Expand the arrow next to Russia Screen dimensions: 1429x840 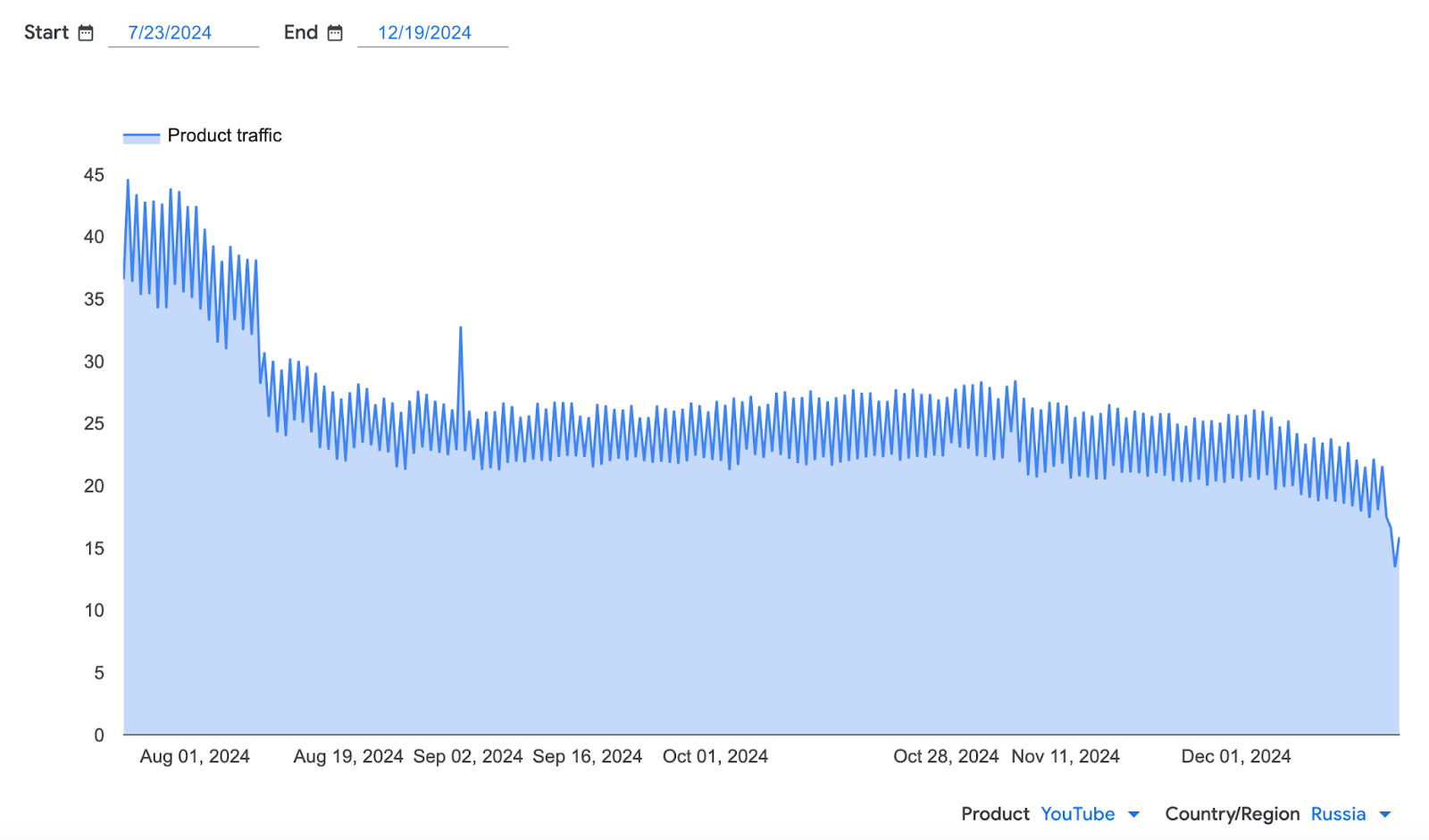1385,814
